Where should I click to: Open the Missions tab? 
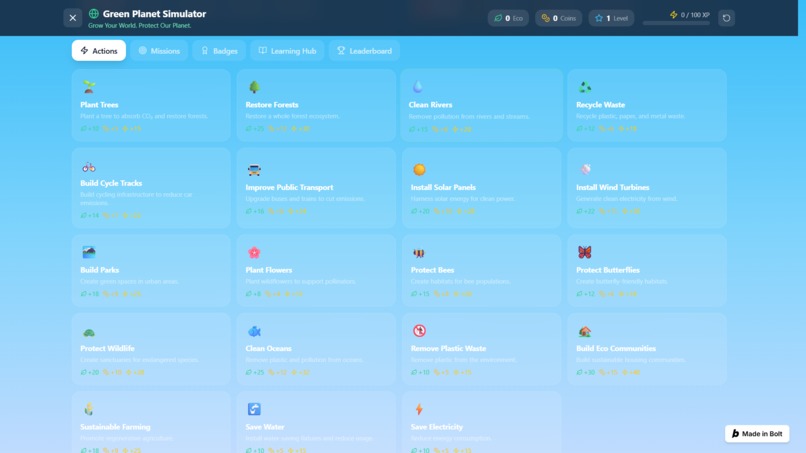click(x=159, y=50)
